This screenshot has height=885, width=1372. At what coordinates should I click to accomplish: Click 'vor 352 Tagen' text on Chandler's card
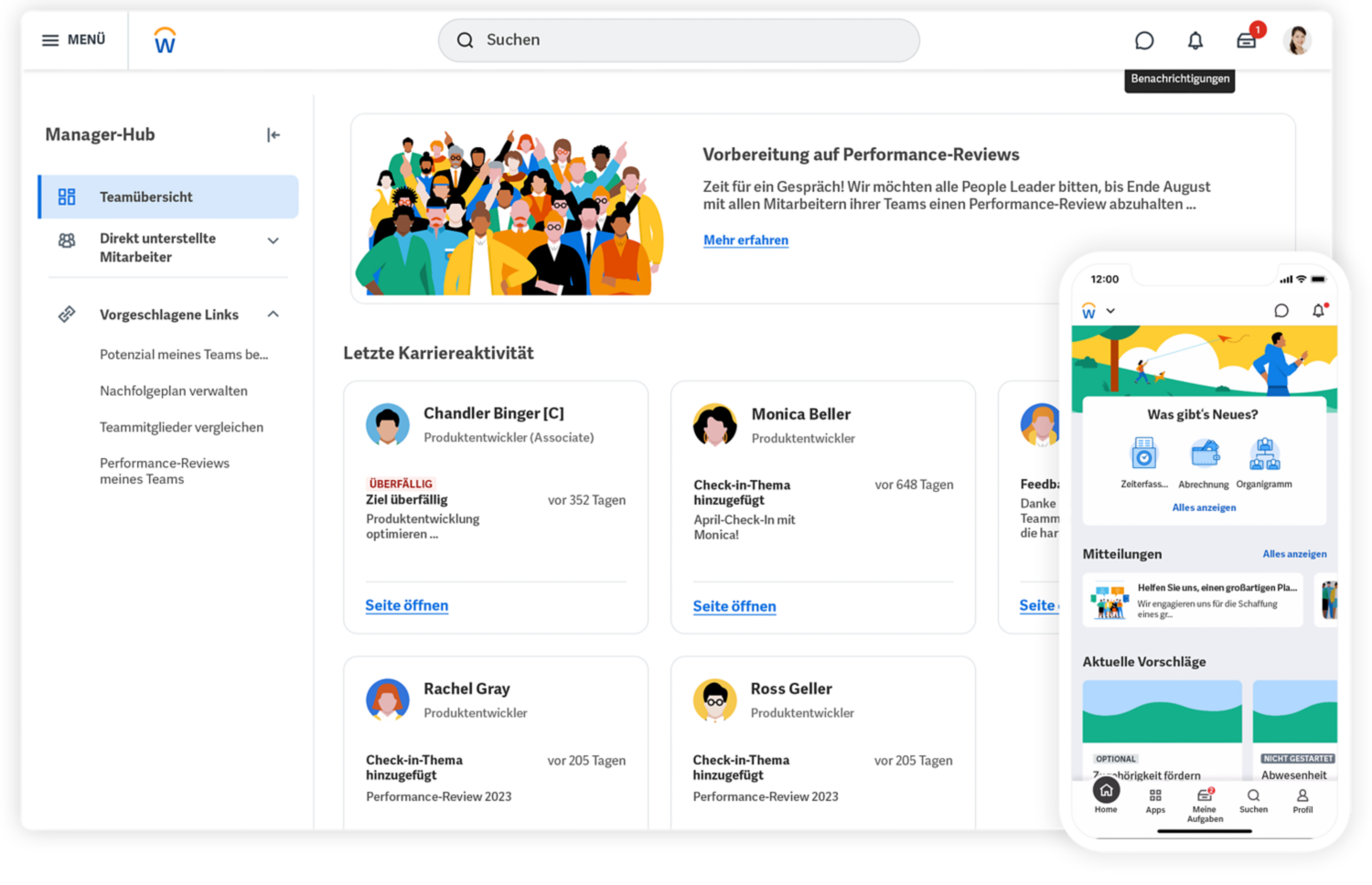586,500
